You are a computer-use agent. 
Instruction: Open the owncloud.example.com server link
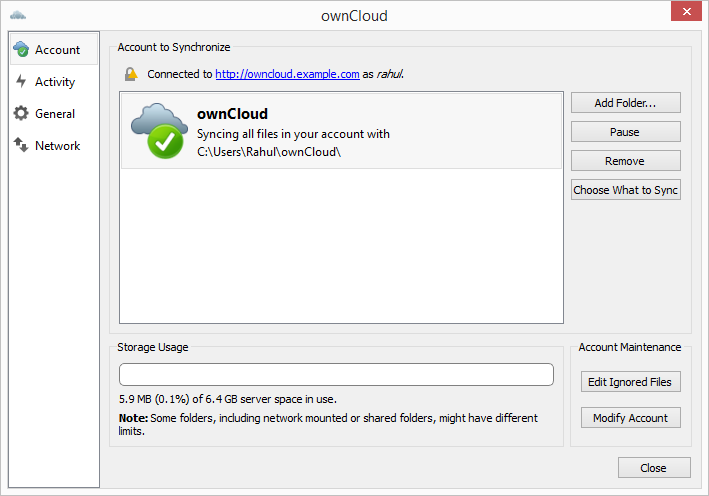click(x=287, y=74)
